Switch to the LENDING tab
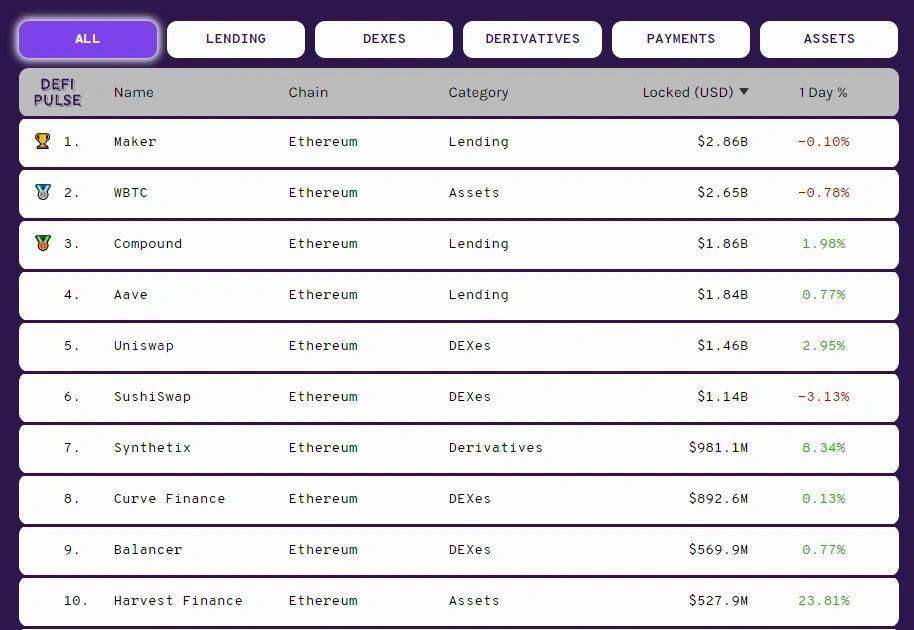 [235, 39]
